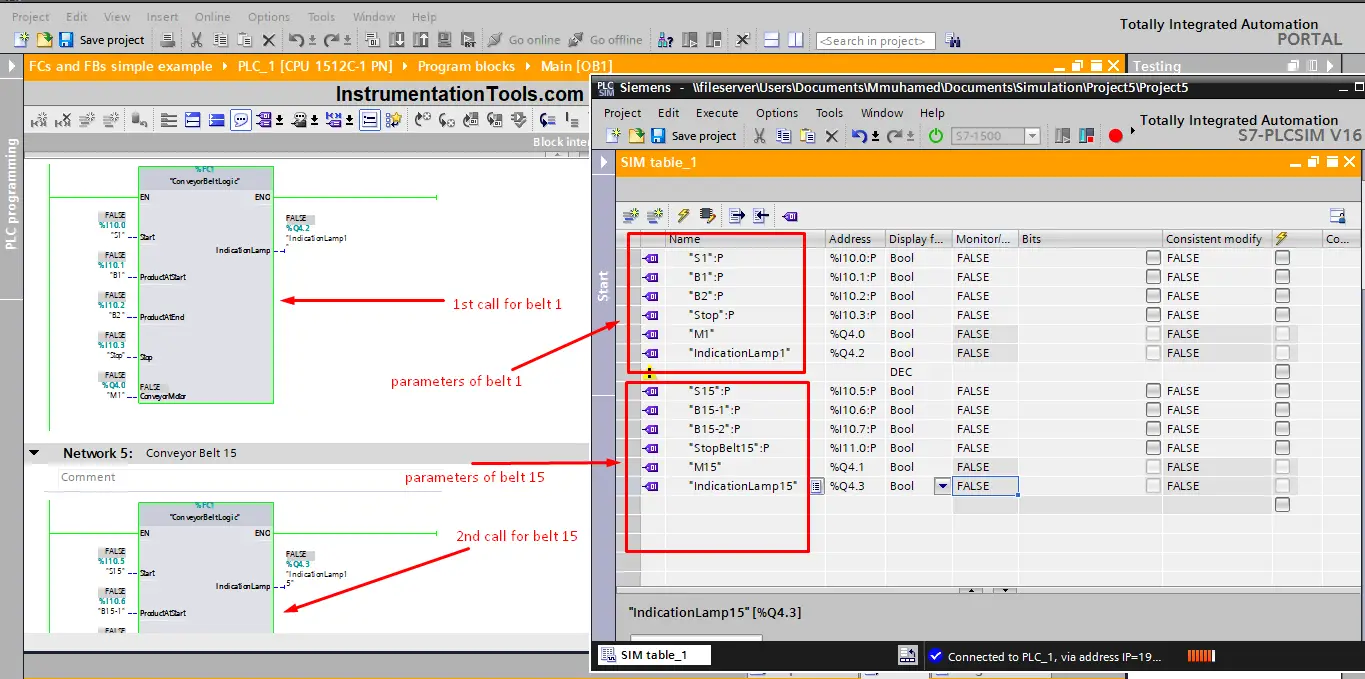This screenshot has height=679, width=1365.
Task: Toggle network comments speech-bubble icon
Action: pos(241,120)
